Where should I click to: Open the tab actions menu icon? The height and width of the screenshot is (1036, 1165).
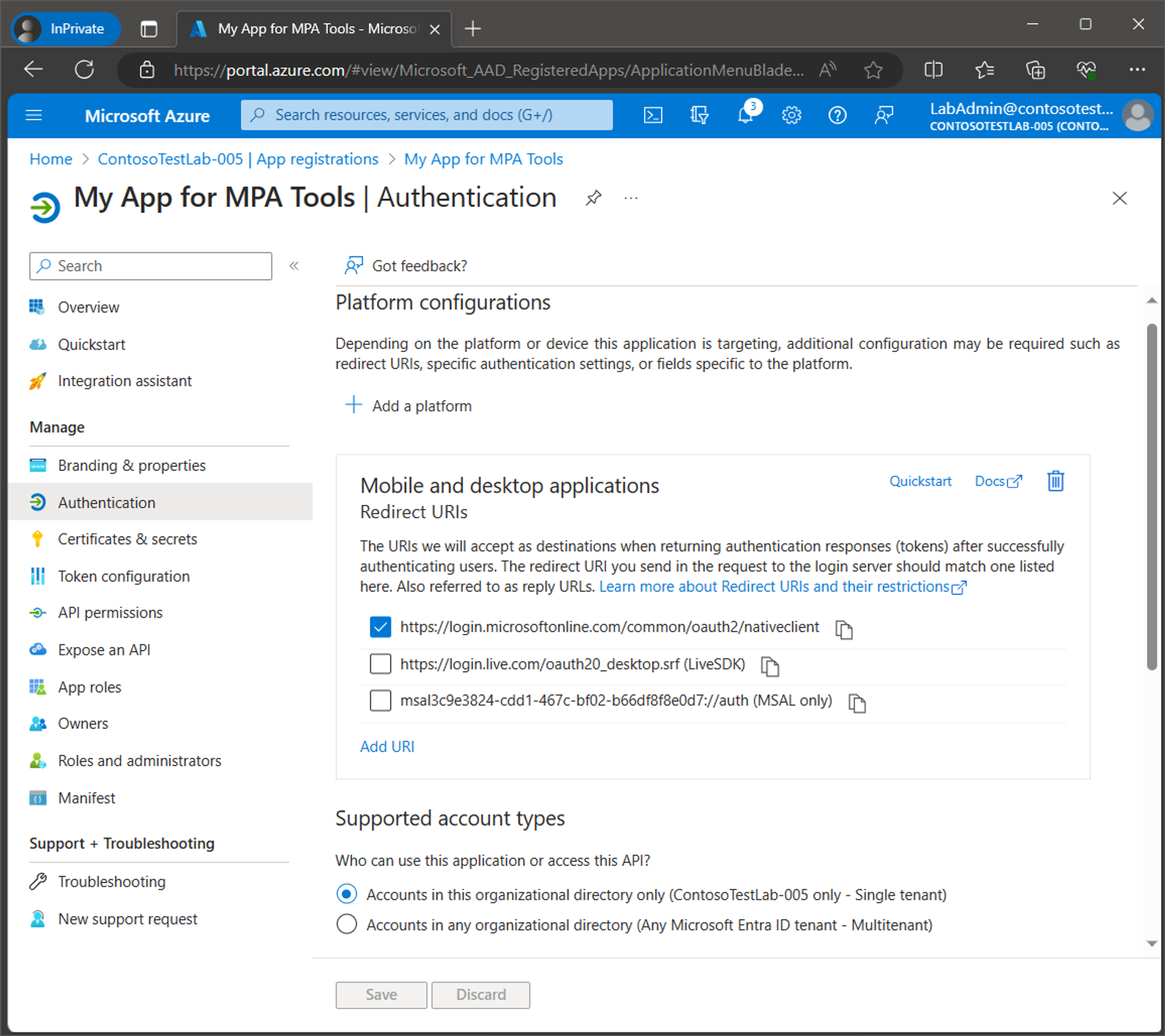click(x=149, y=29)
